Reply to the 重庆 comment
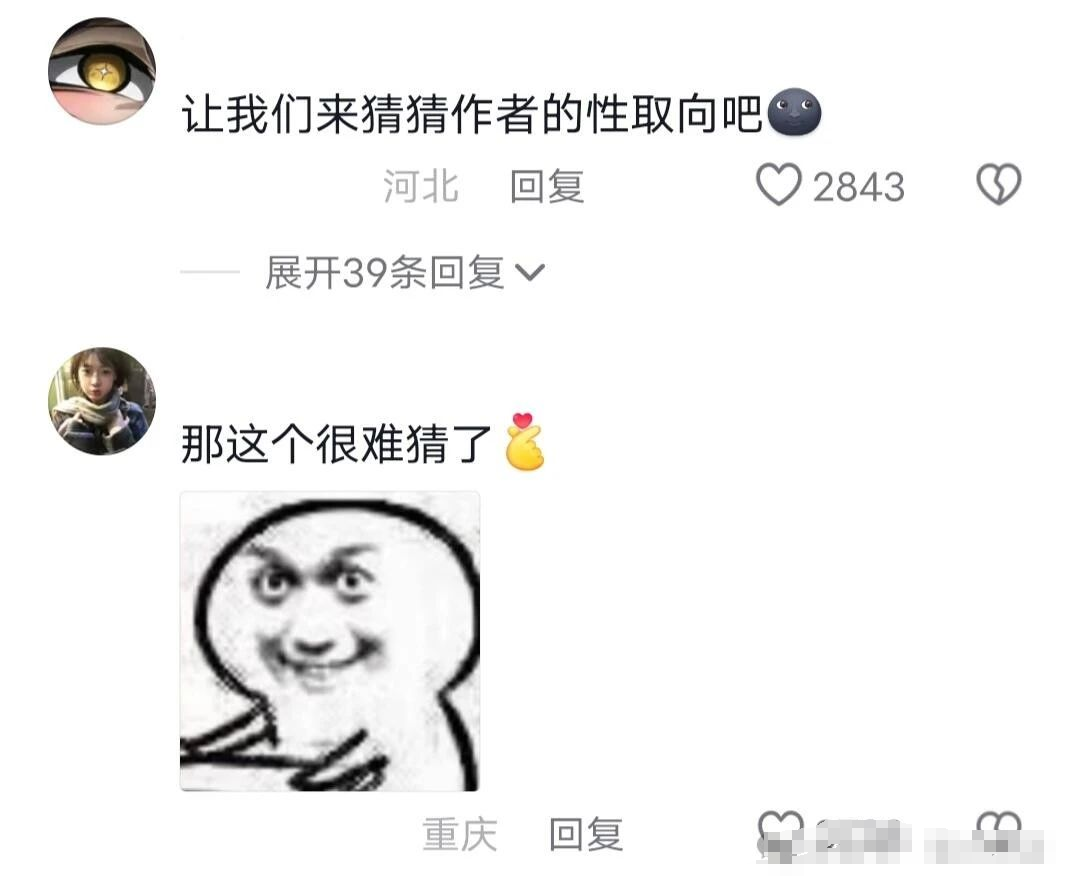This screenshot has width=1080, height=892. pyautogui.click(x=585, y=835)
